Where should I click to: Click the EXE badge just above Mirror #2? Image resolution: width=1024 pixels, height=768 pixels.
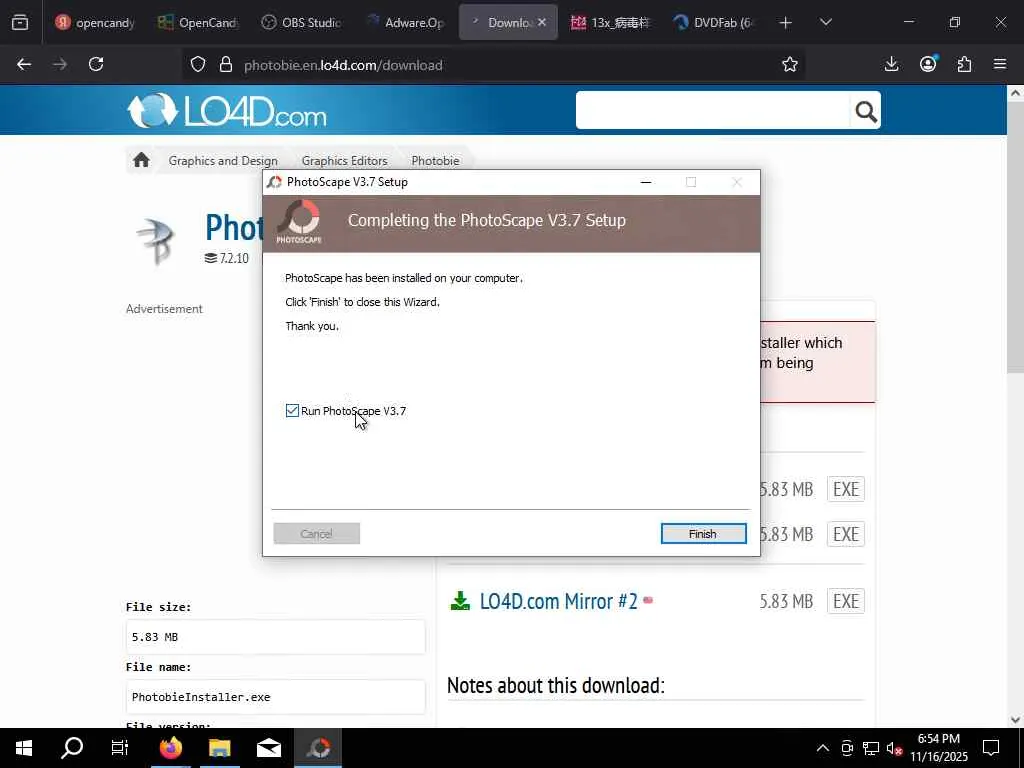(x=846, y=534)
